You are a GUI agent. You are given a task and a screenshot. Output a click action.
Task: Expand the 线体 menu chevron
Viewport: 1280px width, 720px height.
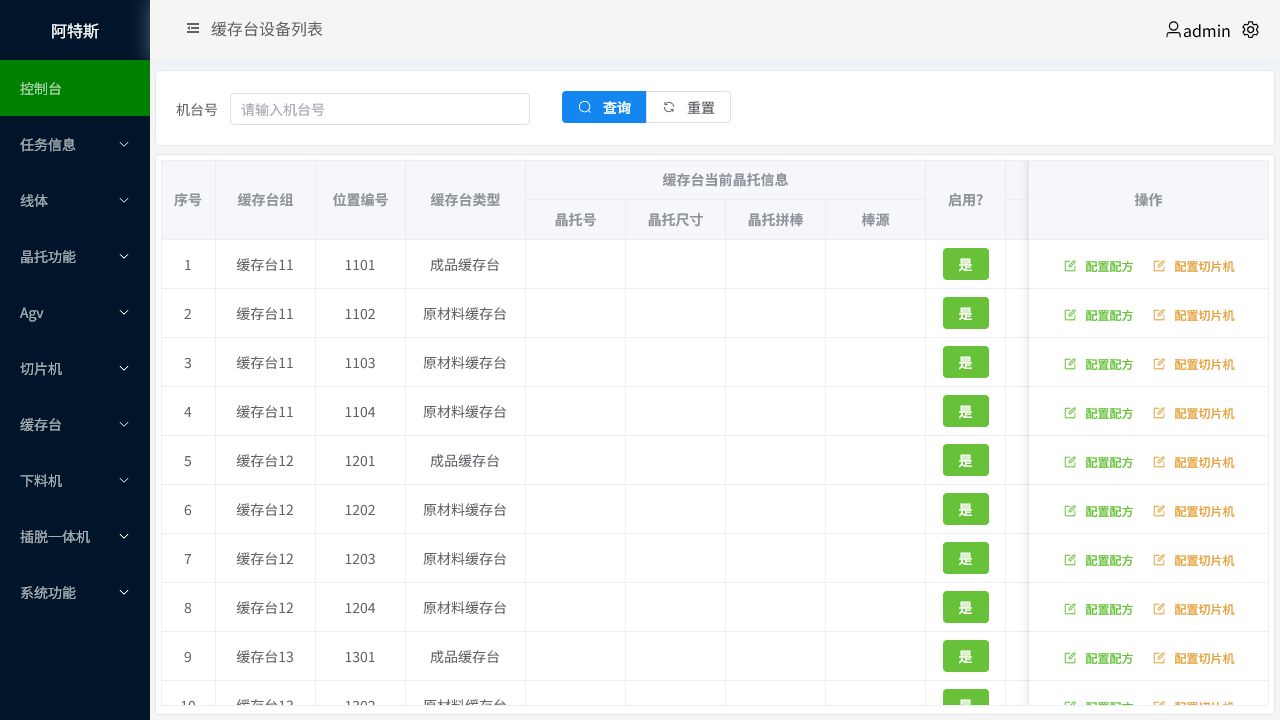[x=124, y=200]
